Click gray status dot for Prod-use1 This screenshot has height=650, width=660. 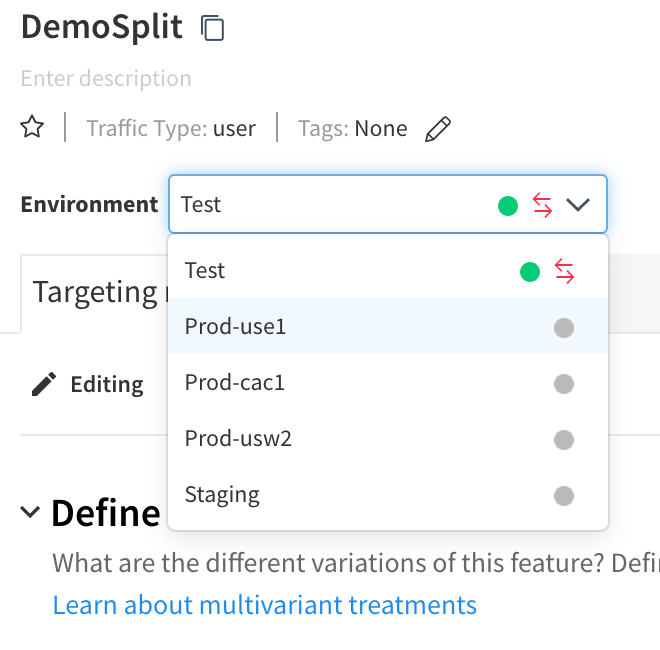(564, 327)
